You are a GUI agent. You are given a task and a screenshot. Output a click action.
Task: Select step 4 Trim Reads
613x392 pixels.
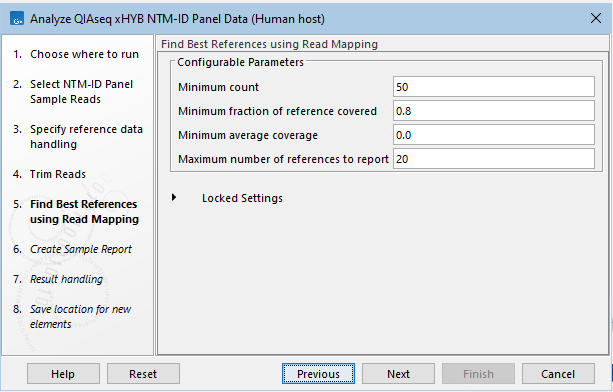(49, 174)
